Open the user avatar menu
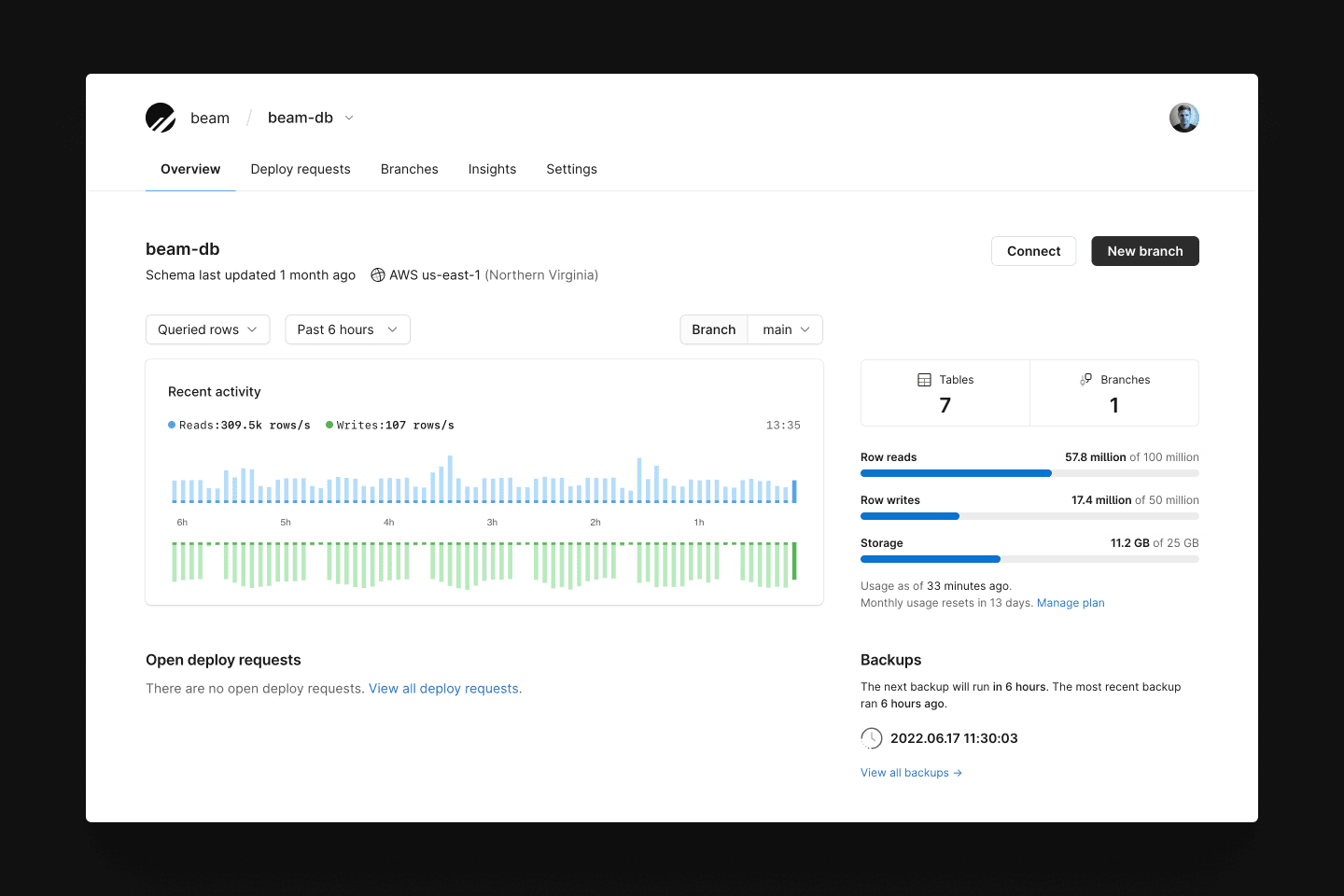The width and height of the screenshot is (1344, 896). (1183, 118)
